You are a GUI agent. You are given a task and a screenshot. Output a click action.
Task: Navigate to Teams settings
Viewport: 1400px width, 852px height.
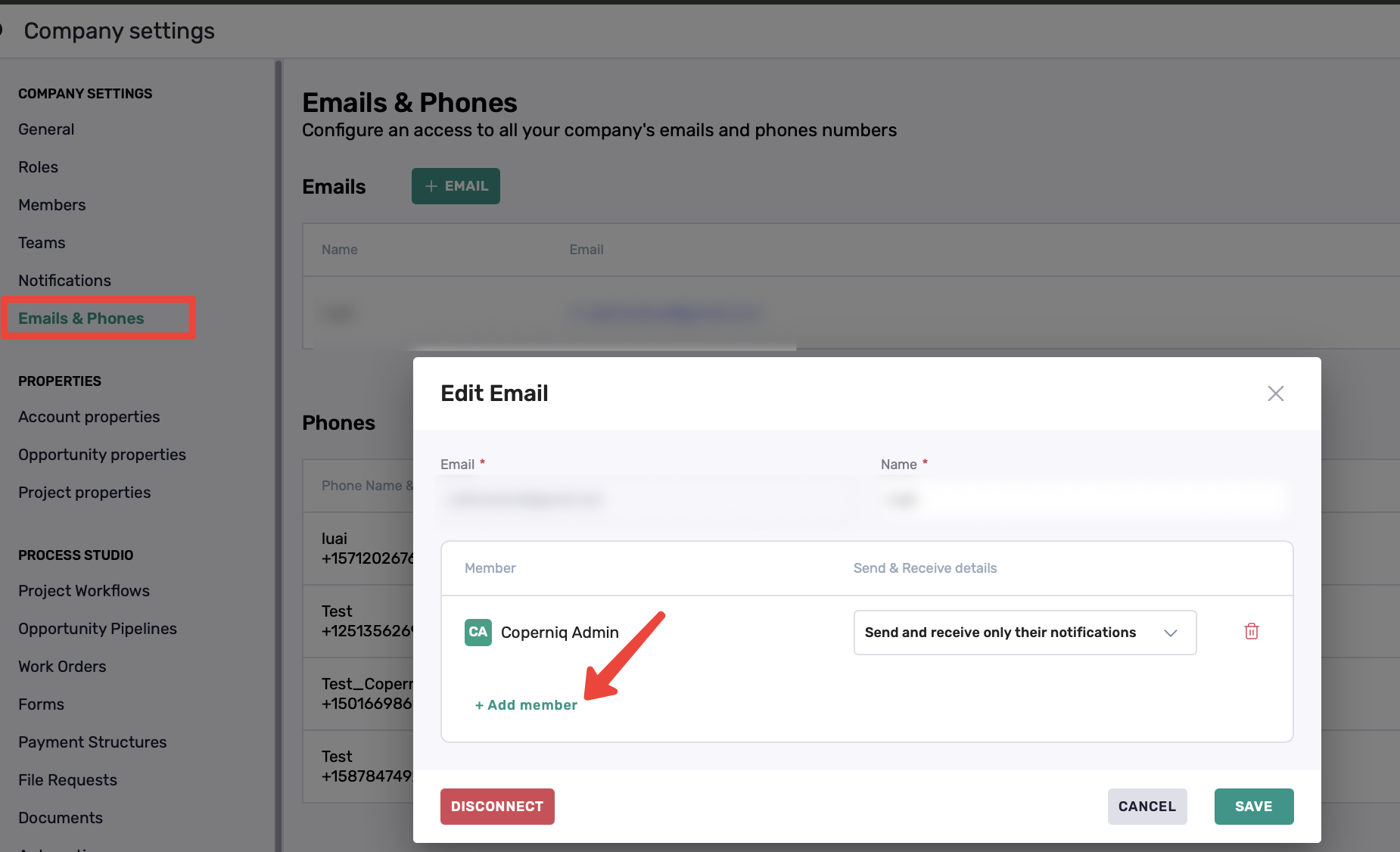tap(42, 243)
